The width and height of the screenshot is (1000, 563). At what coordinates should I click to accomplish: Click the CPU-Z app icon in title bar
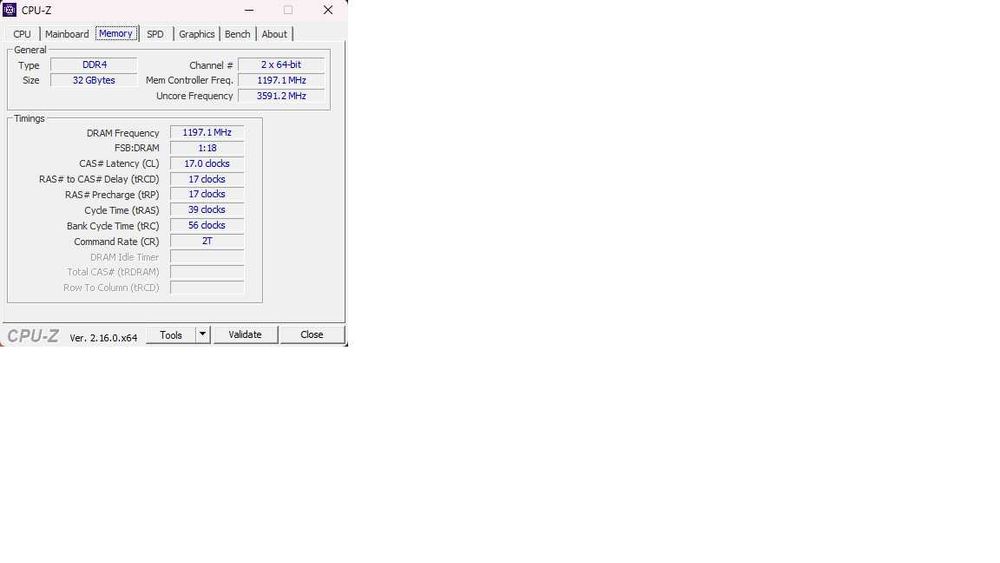(x=10, y=10)
